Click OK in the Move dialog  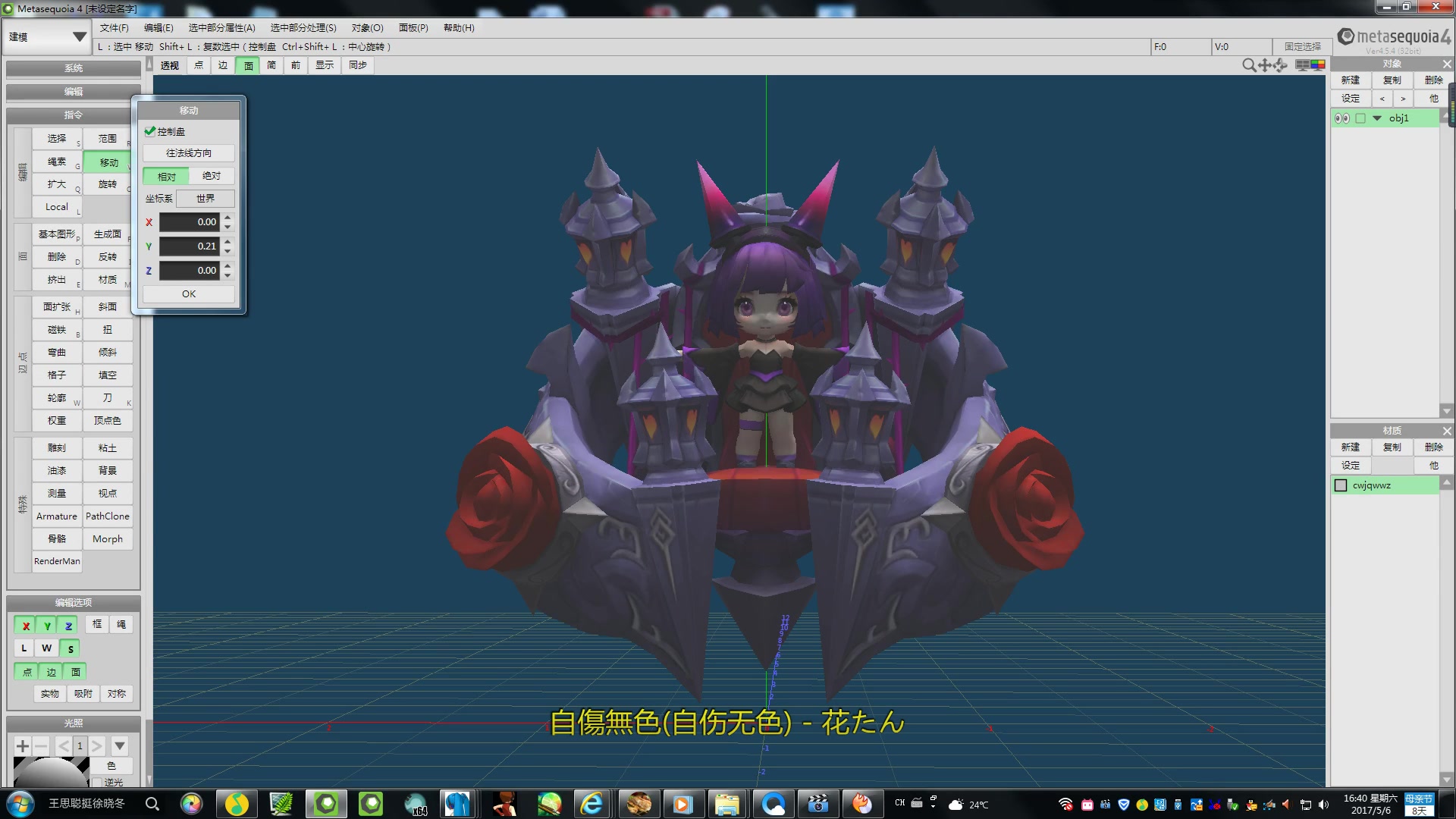(188, 293)
